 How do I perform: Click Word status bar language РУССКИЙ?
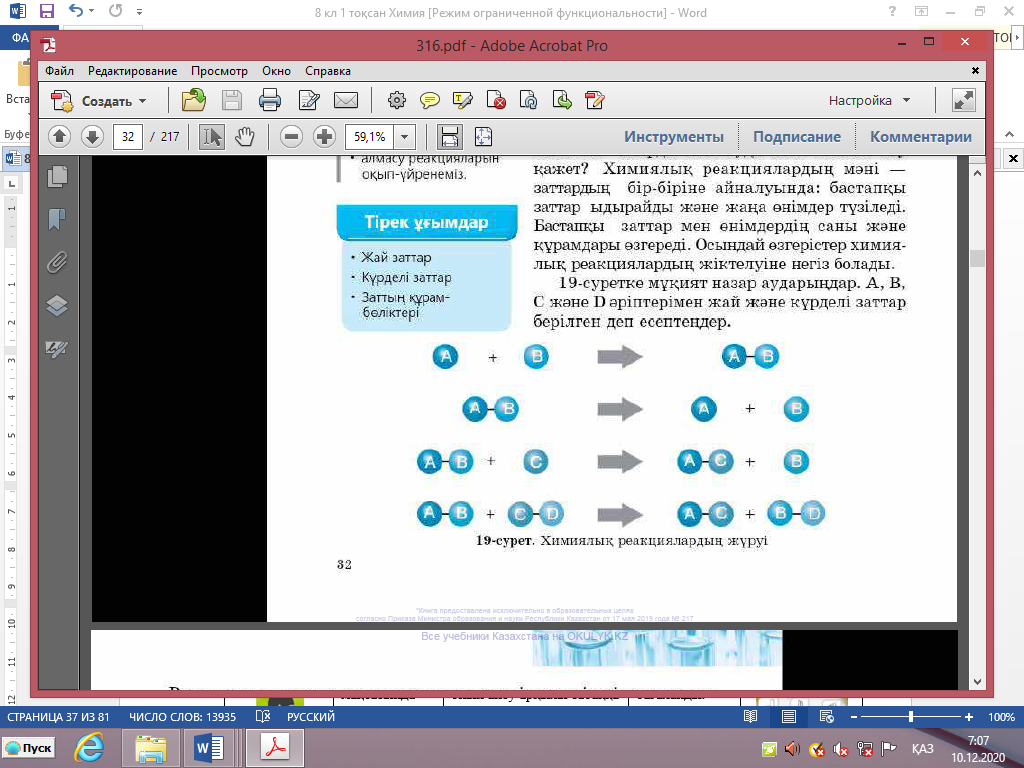pos(311,716)
